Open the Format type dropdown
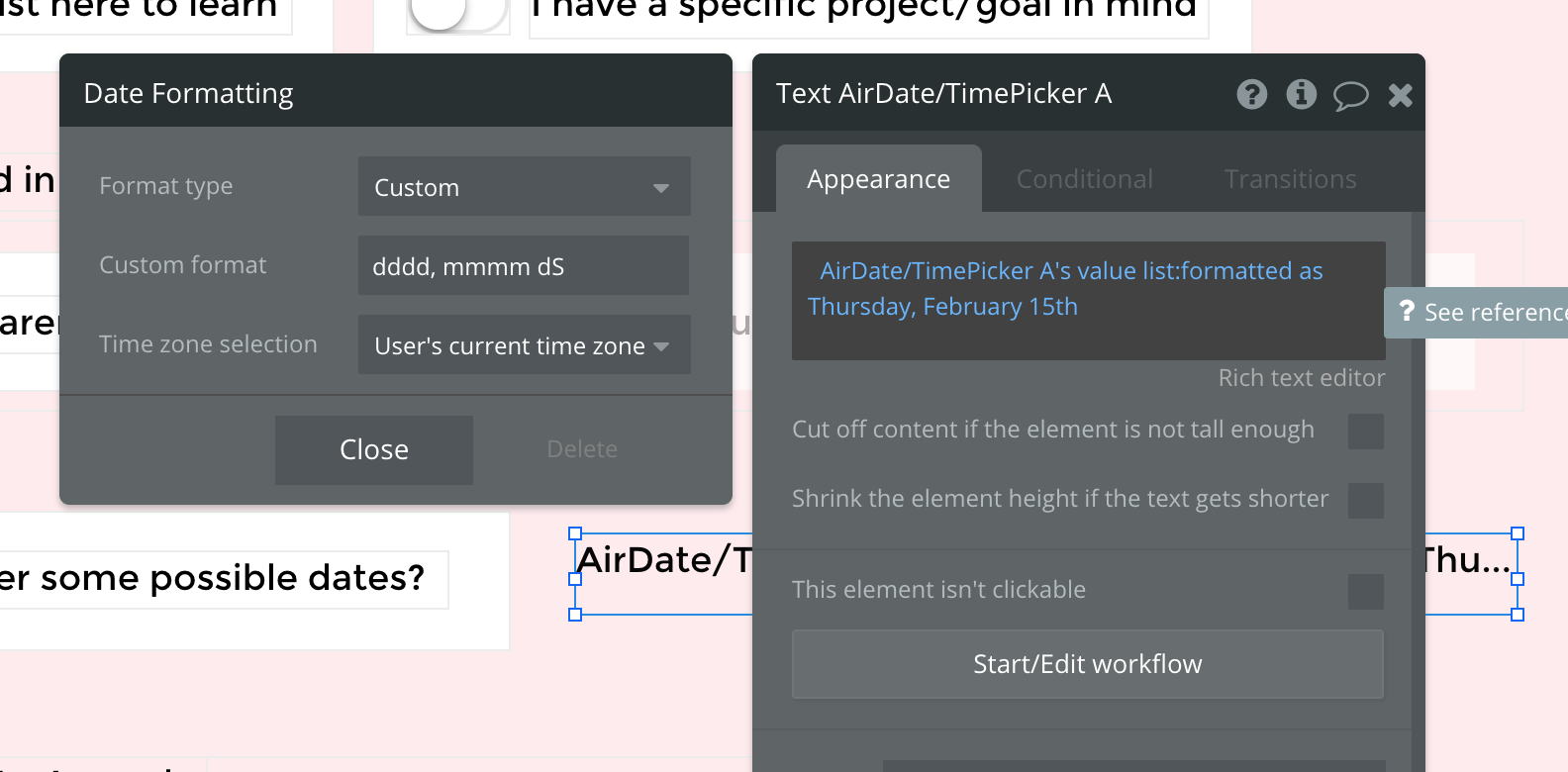Viewport: 1568px width, 772px height. click(524, 187)
